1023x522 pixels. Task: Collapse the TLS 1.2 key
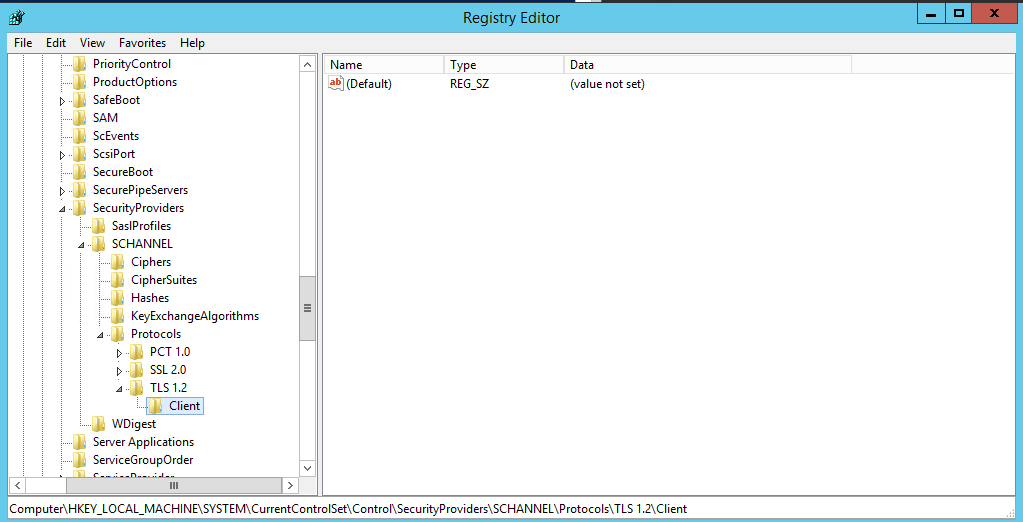point(119,388)
